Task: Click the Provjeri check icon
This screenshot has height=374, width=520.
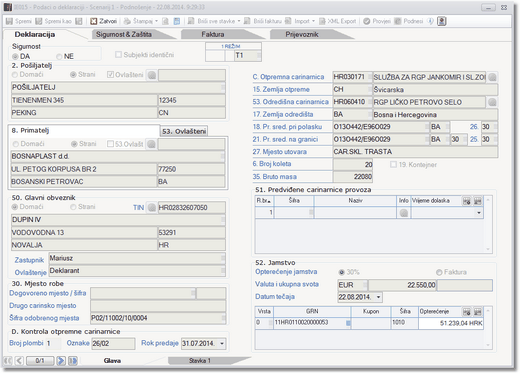Action: click(x=367, y=21)
